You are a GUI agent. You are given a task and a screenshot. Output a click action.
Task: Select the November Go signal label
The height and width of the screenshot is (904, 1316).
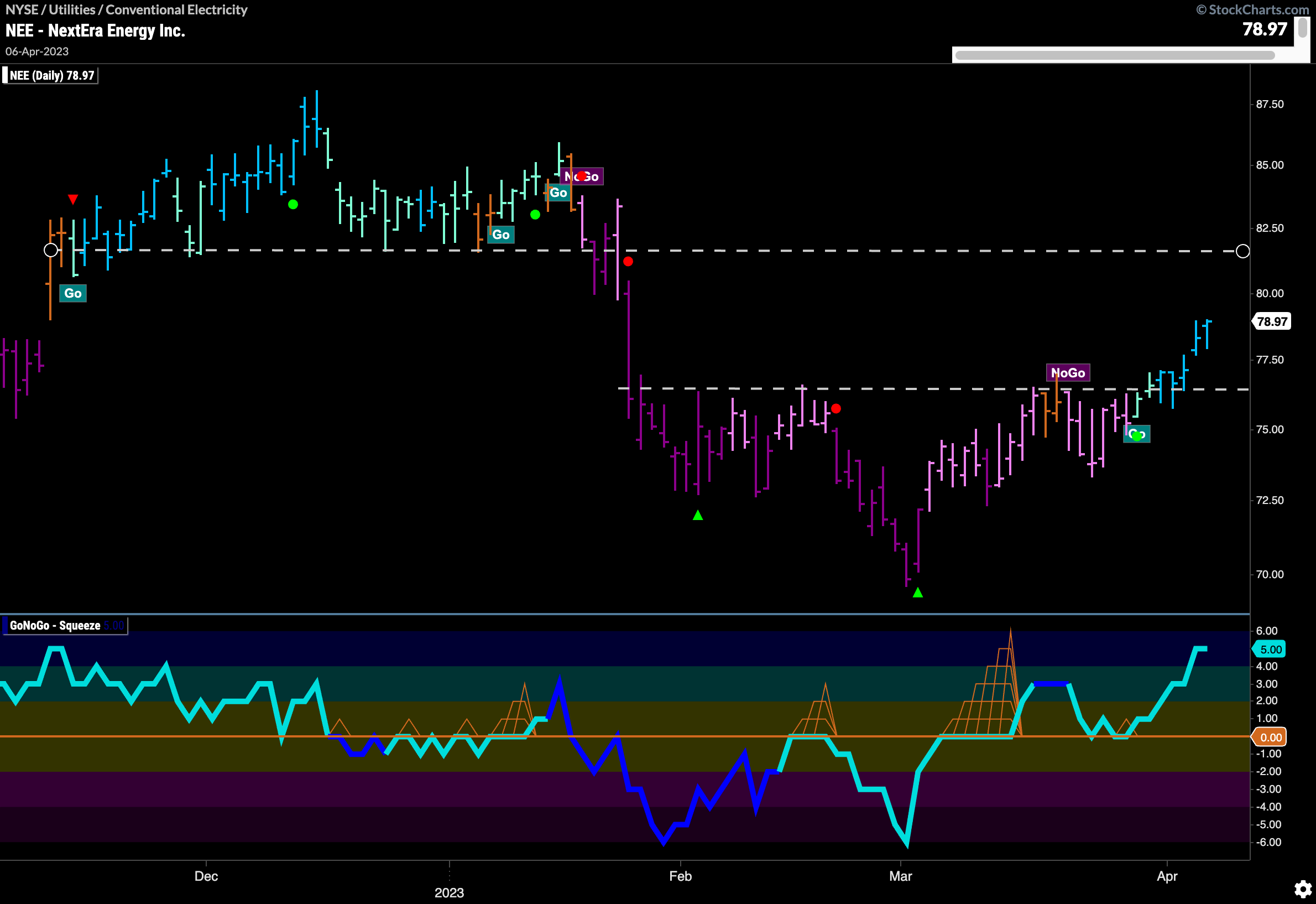point(73,293)
